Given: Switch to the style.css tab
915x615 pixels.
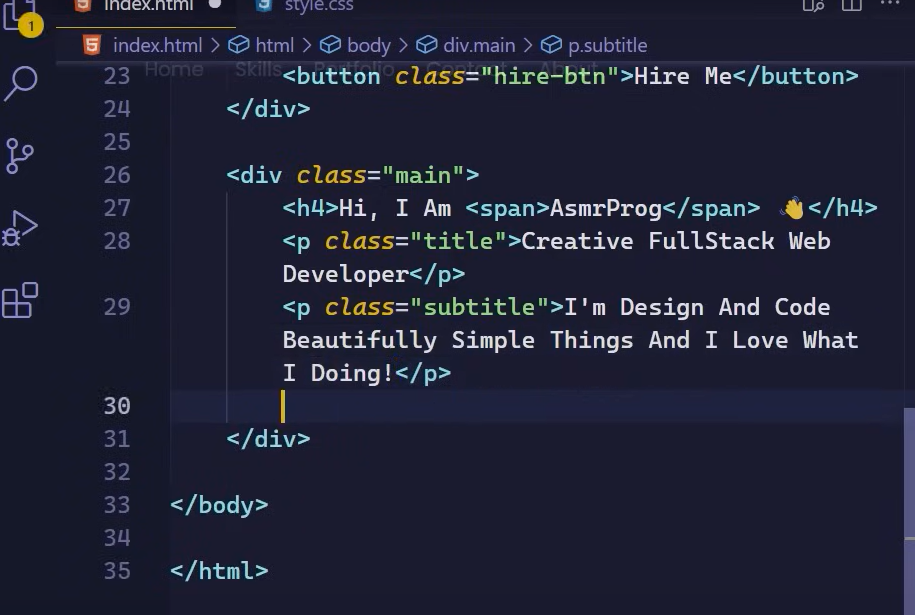Looking at the screenshot, I should (318, 6).
